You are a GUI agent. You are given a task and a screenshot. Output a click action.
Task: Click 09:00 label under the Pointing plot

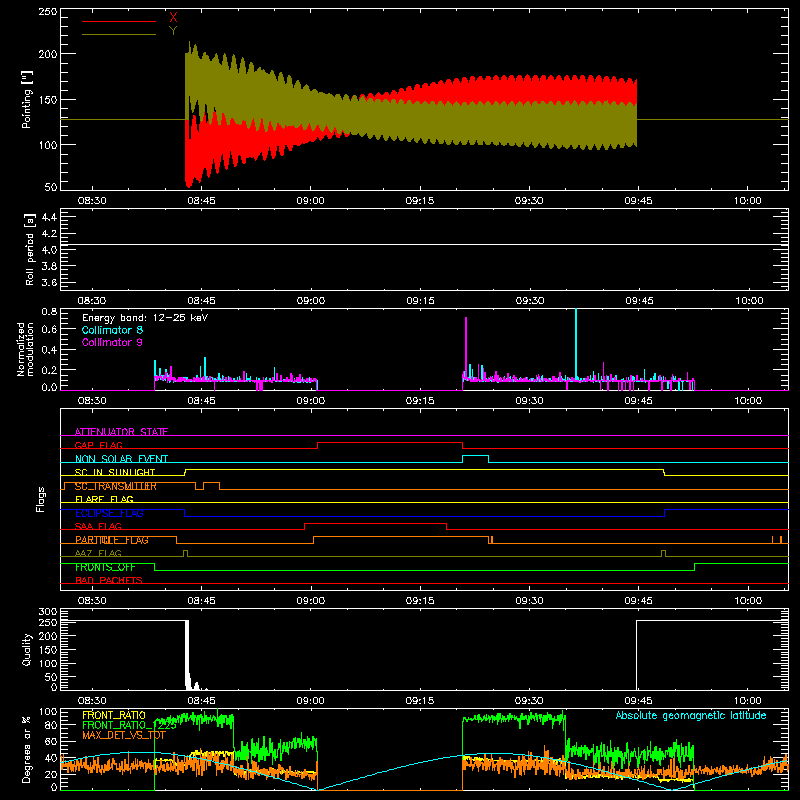pos(310,201)
